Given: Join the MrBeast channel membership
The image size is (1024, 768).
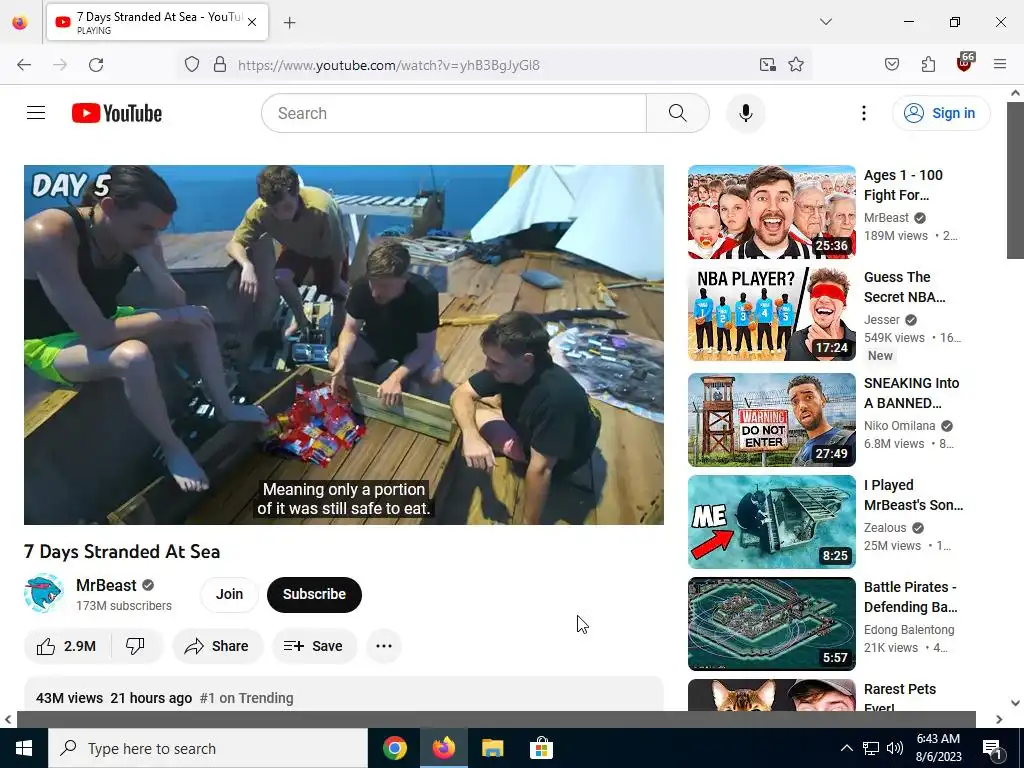Looking at the screenshot, I should pos(229,594).
